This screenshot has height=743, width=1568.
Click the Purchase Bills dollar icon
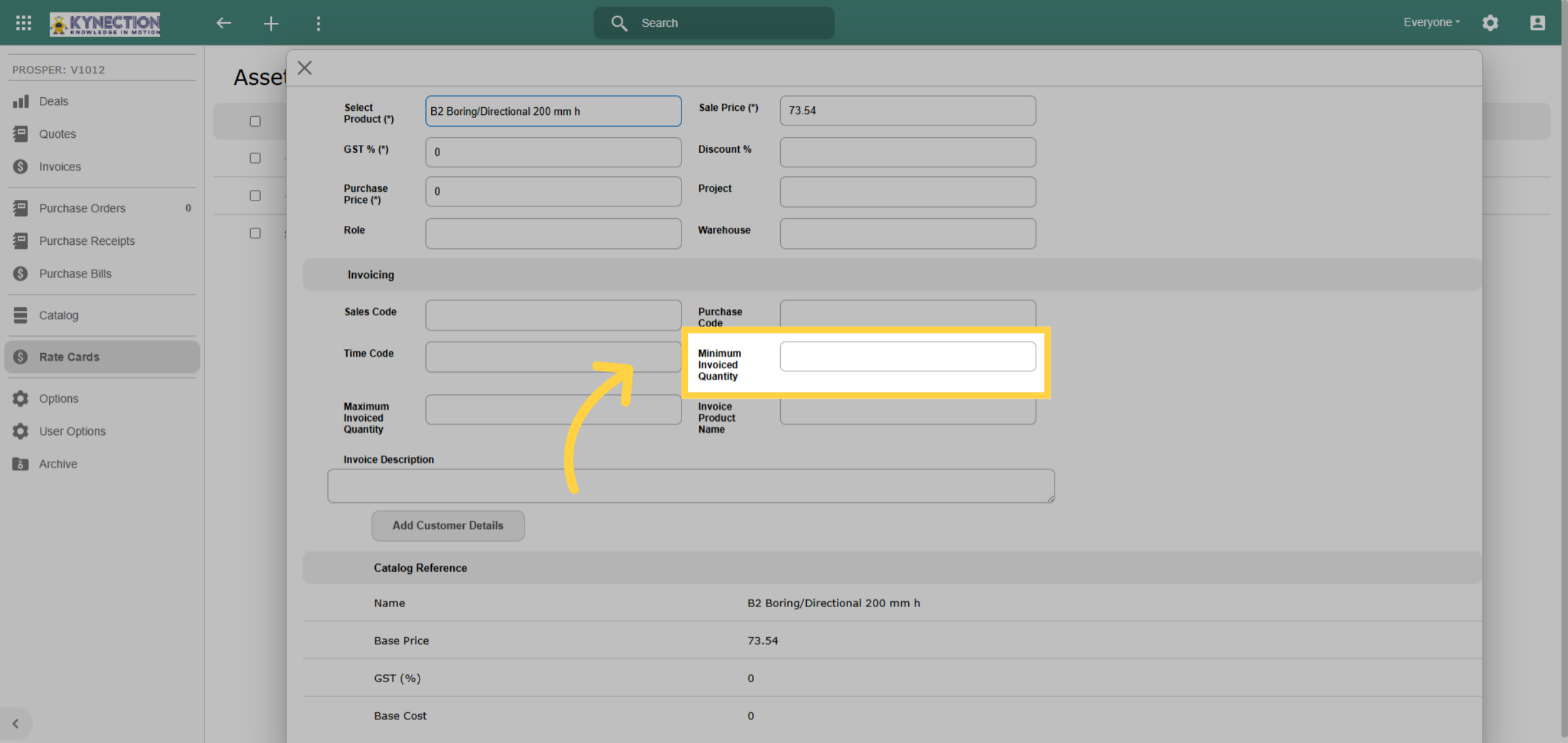[x=21, y=274]
